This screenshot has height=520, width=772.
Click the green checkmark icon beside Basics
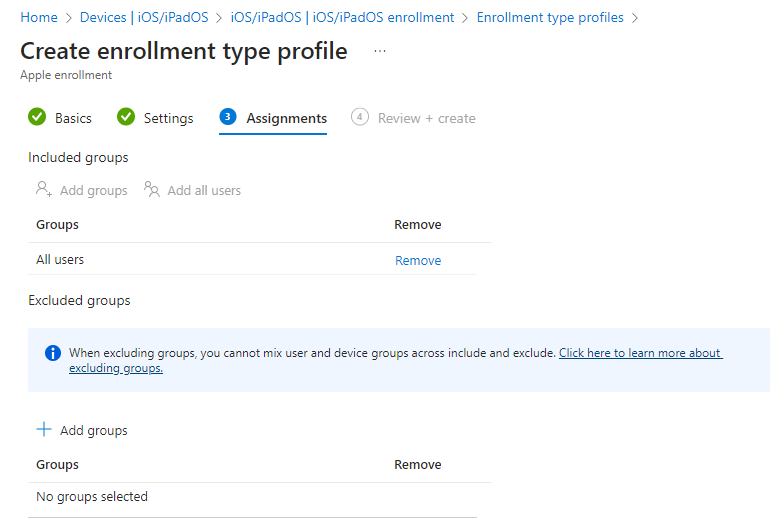click(37, 117)
